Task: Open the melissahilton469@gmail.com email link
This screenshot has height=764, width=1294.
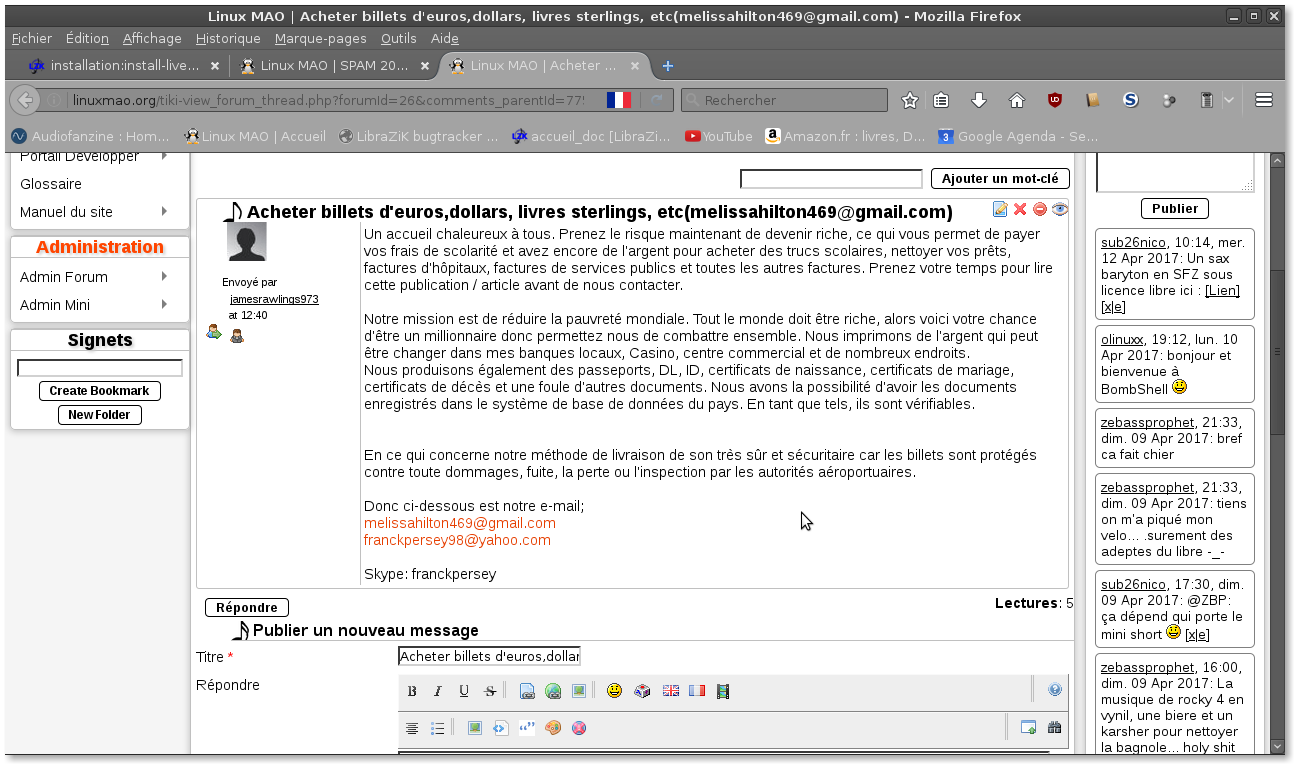Action: click(x=460, y=523)
